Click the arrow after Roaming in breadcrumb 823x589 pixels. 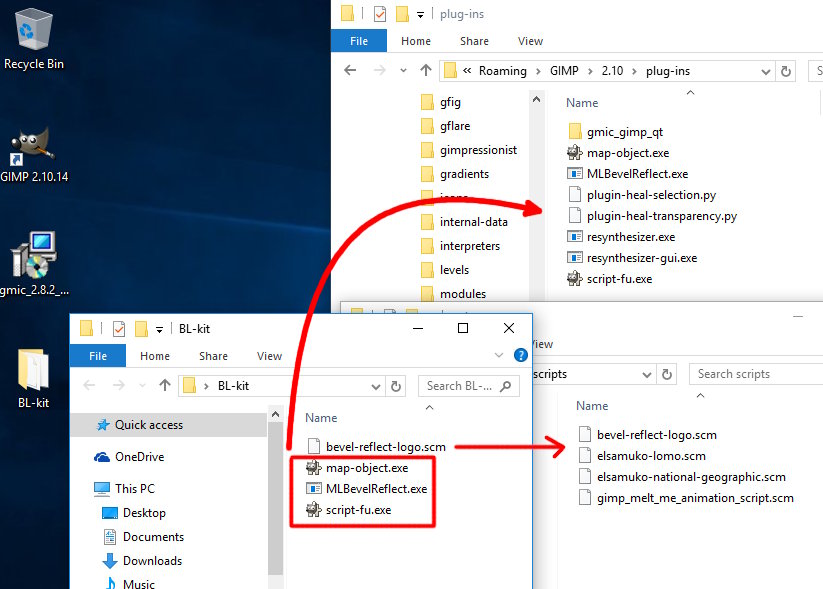pyautogui.click(x=539, y=71)
